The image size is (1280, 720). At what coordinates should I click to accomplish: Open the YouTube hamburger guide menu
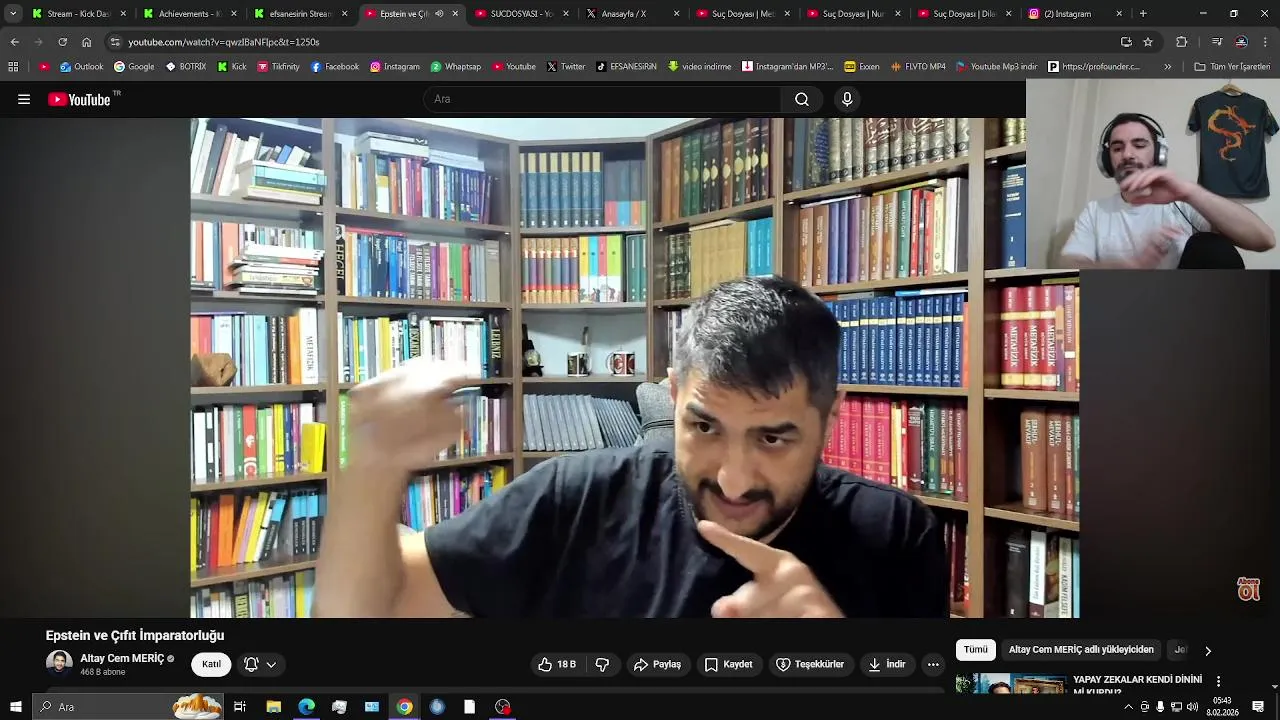tap(24, 99)
